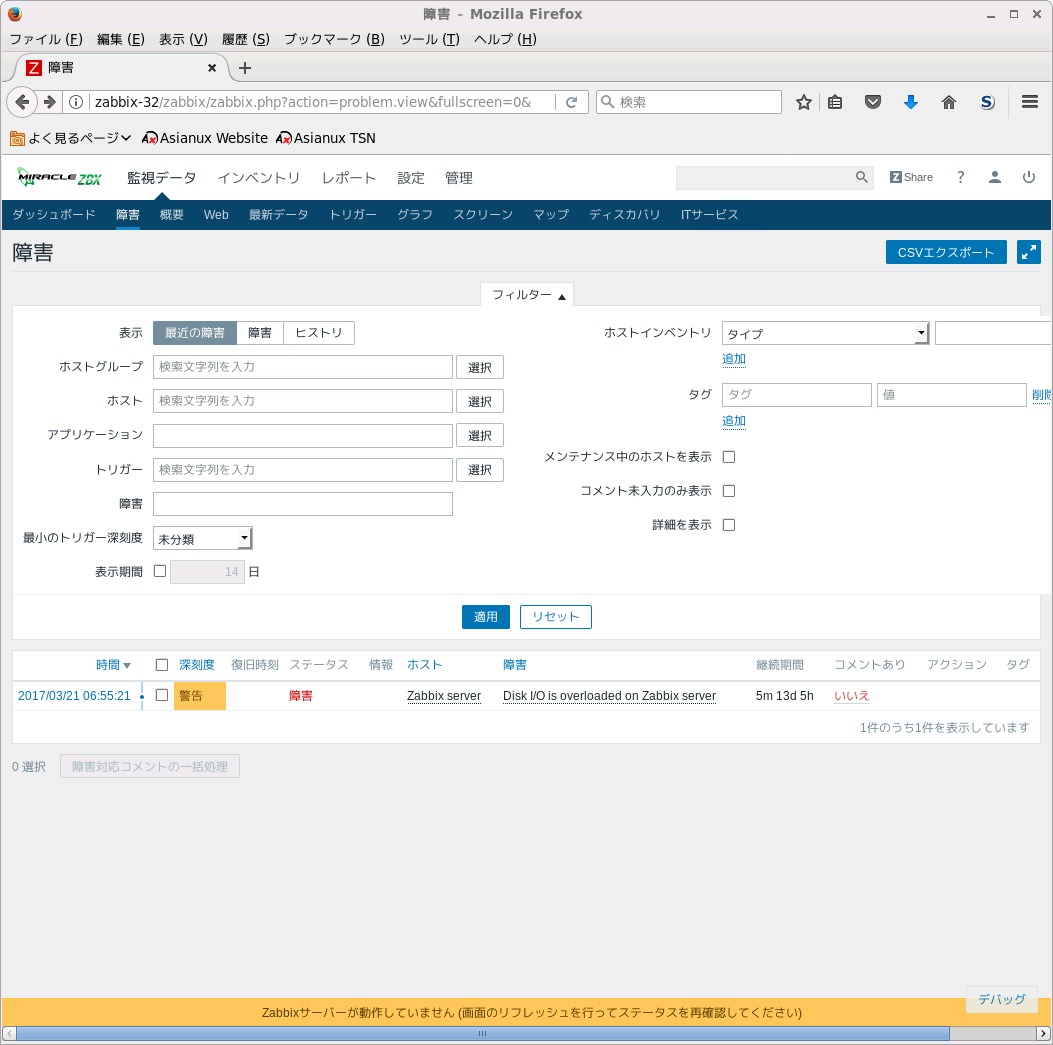
Task: Open the 設定 top menu
Action: pyautogui.click(x=411, y=178)
